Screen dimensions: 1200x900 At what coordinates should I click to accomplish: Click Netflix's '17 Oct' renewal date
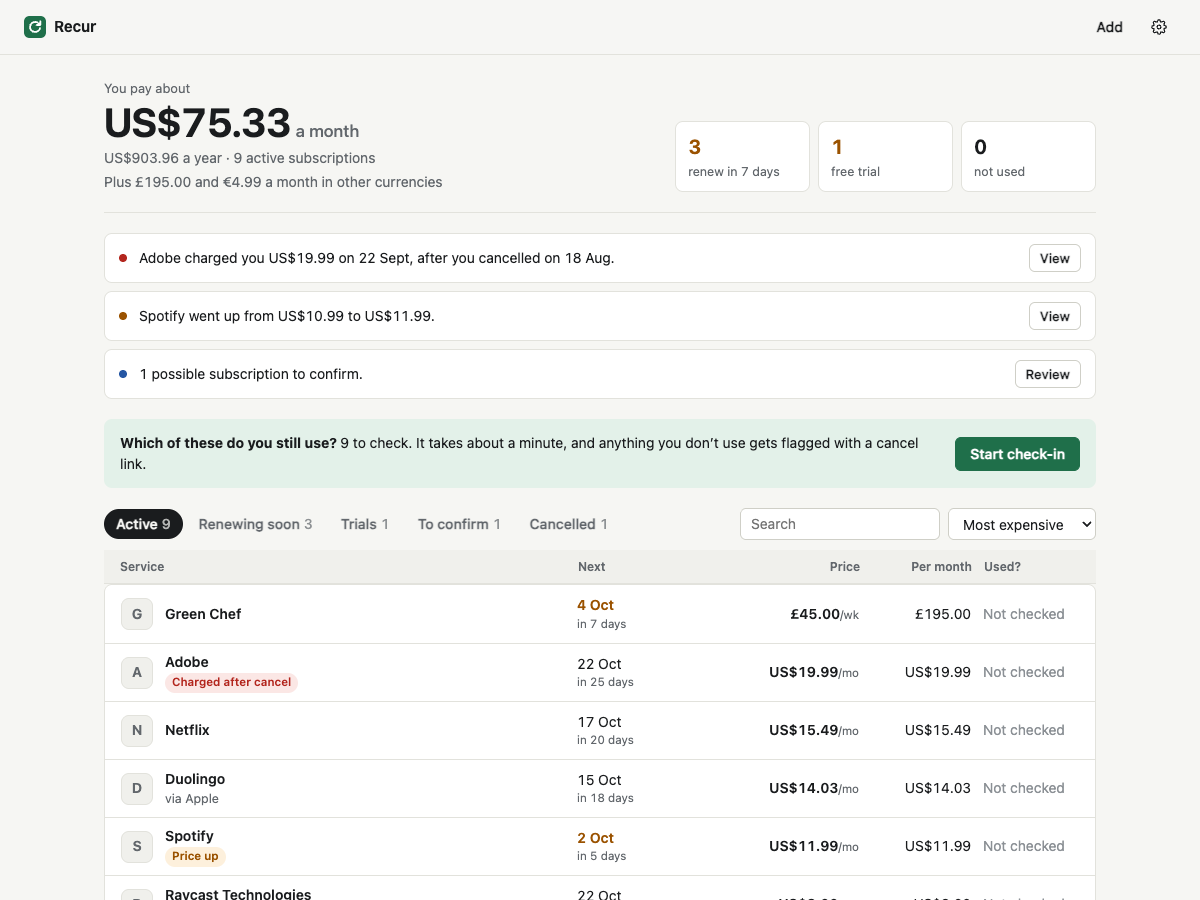pyautogui.click(x=599, y=722)
